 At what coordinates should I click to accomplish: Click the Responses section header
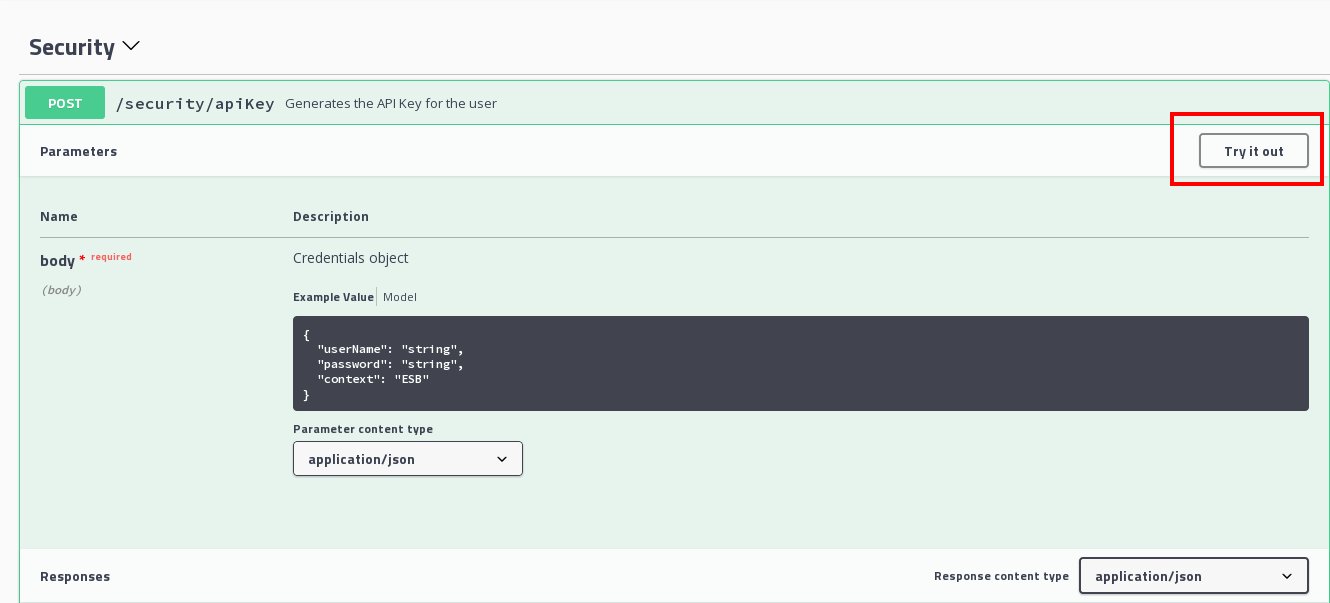75,576
